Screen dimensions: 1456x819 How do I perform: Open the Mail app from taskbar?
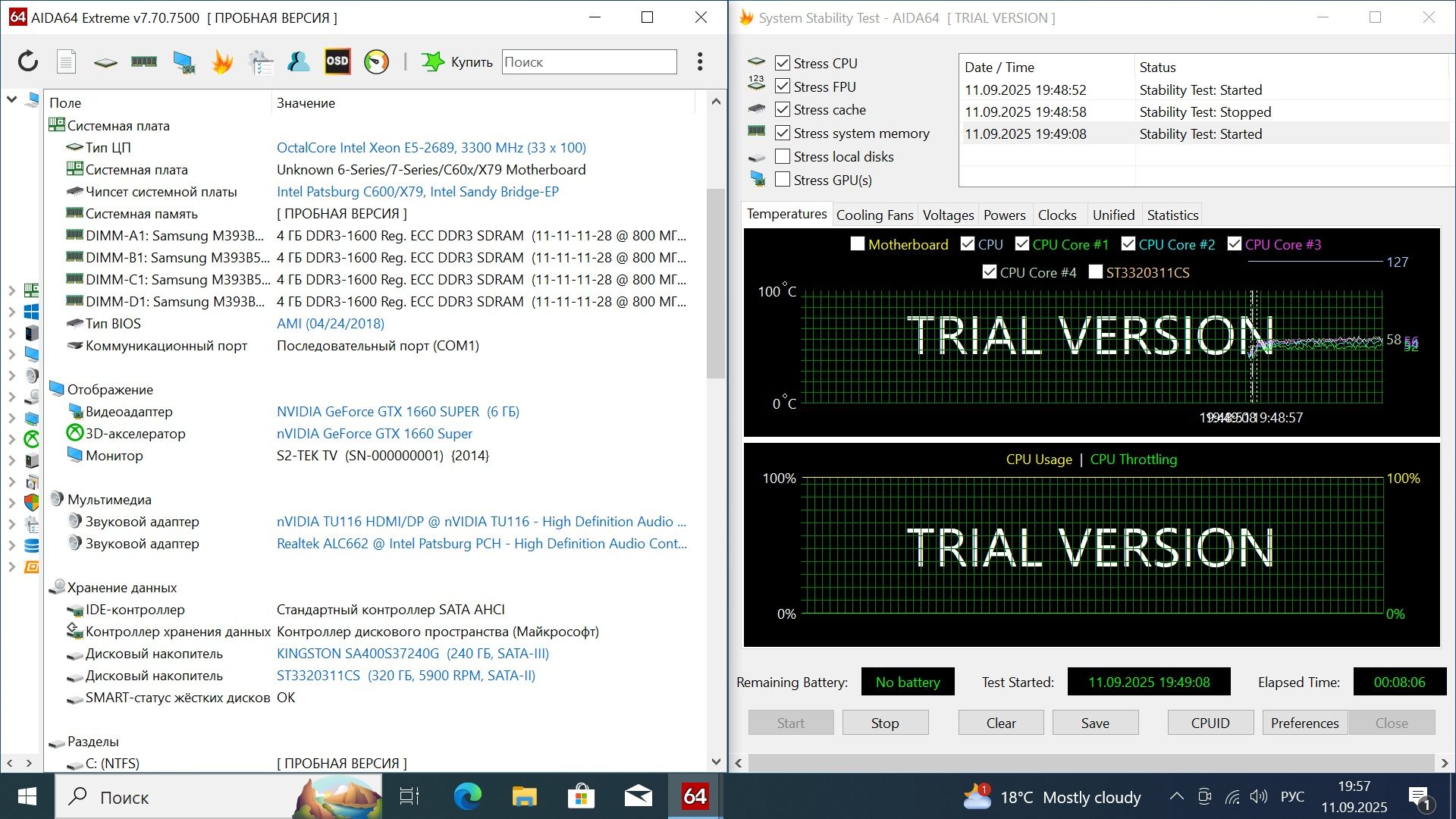[x=638, y=796]
